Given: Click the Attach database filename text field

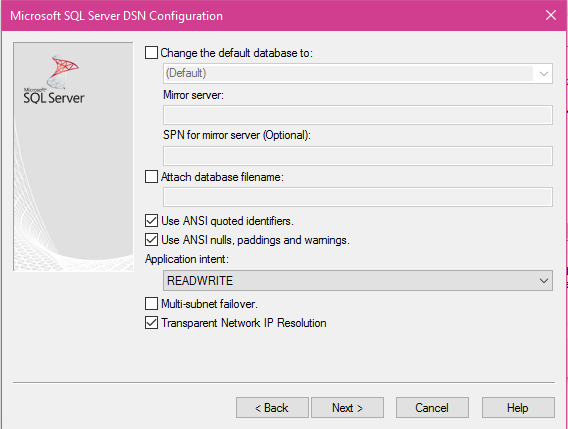Looking at the screenshot, I should tap(358, 197).
